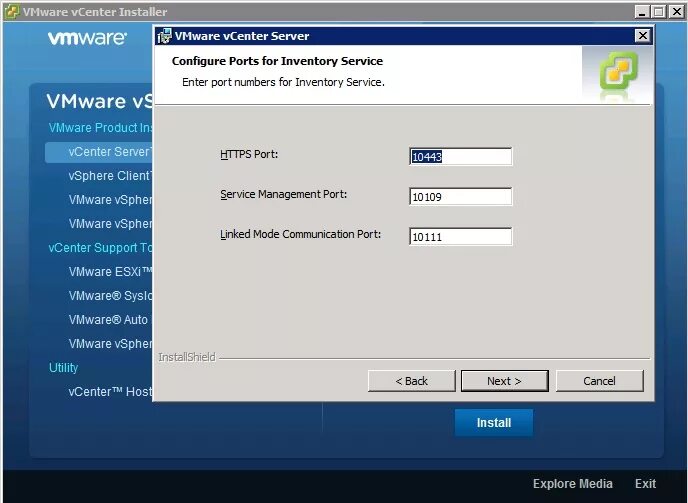The height and width of the screenshot is (503, 688).
Task: Edit the Linked Mode Communication Port field
Action: point(460,237)
